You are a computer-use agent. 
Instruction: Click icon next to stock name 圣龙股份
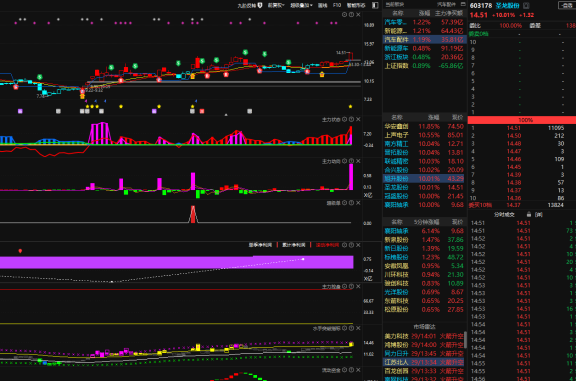[x=526, y=6]
